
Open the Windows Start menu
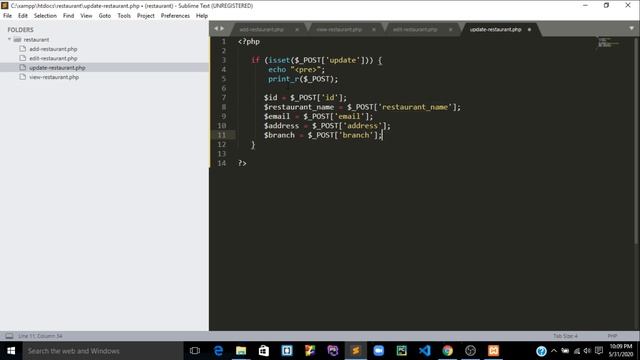tap(11, 351)
